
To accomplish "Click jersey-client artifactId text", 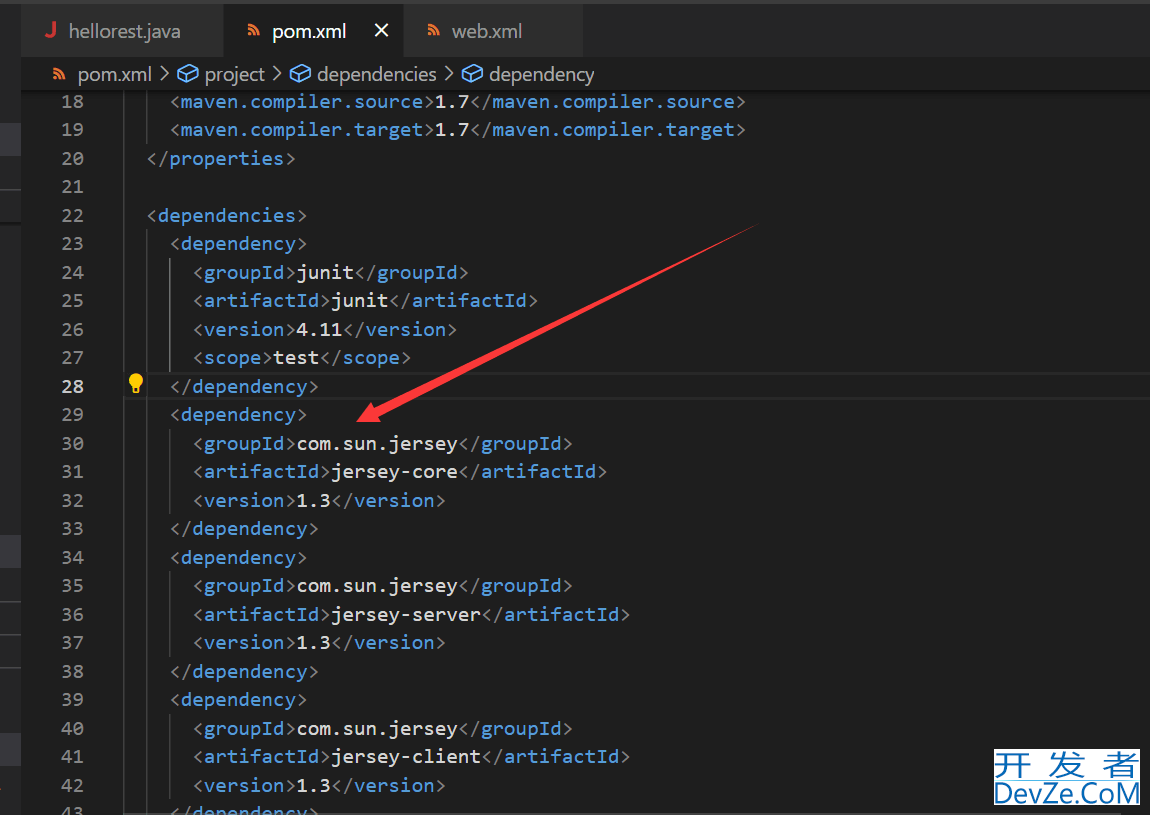I will click(406, 756).
